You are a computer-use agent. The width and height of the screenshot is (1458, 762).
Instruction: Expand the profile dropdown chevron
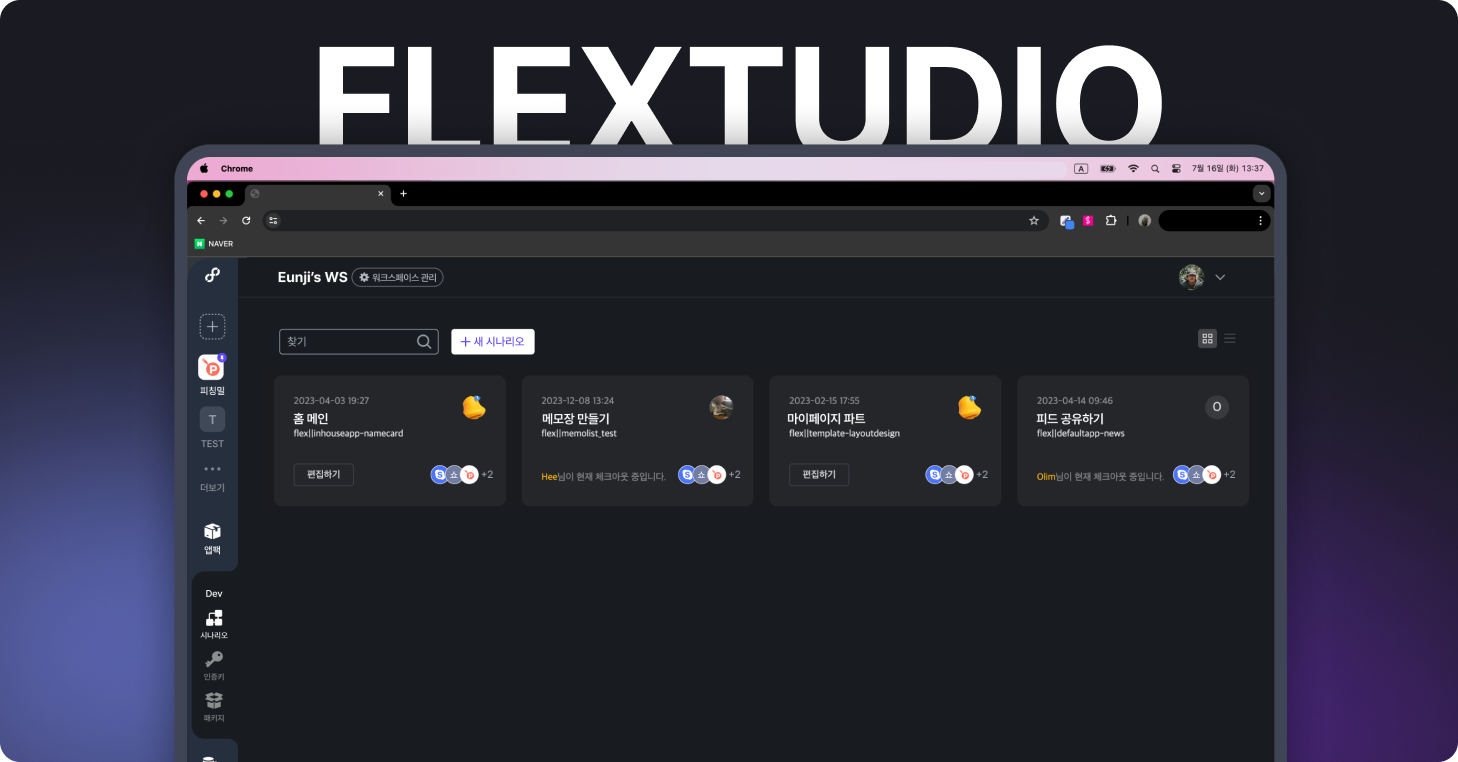tap(1220, 277)
